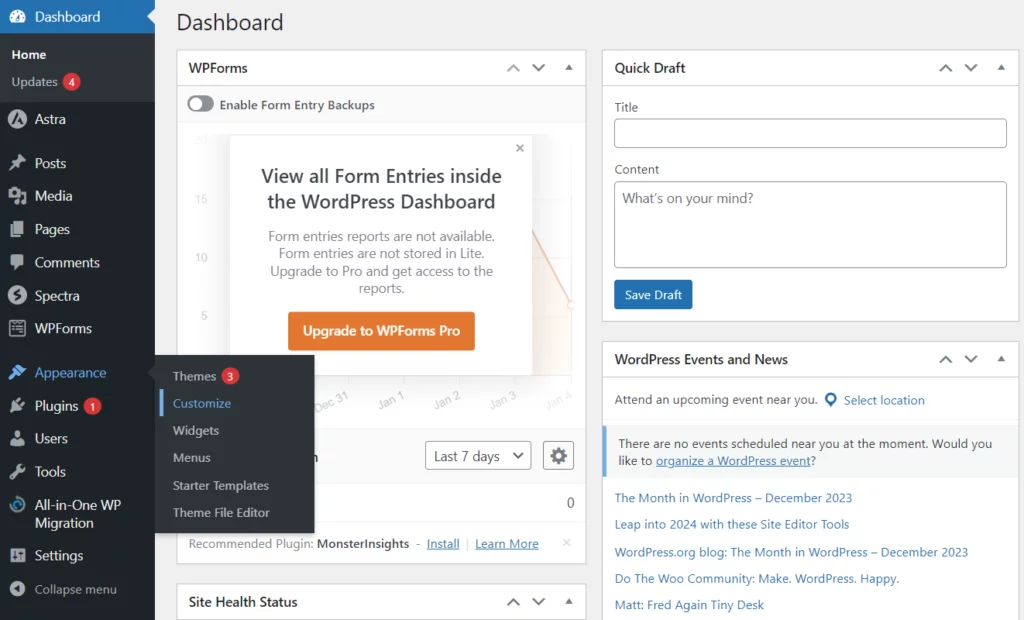Image resolution: width=1024 pixels, height=620 pixels.
Task: Click the Updates count badge 4
Action: [x=72, y=82]
